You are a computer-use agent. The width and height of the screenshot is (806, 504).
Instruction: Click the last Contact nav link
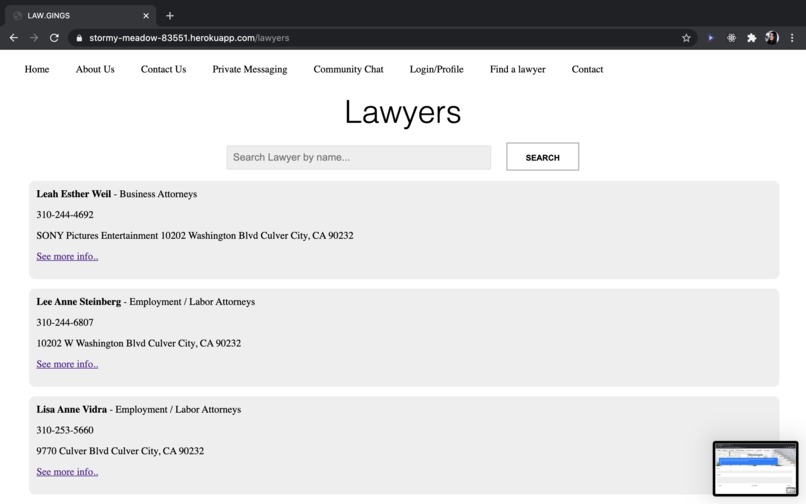[587, 69]
